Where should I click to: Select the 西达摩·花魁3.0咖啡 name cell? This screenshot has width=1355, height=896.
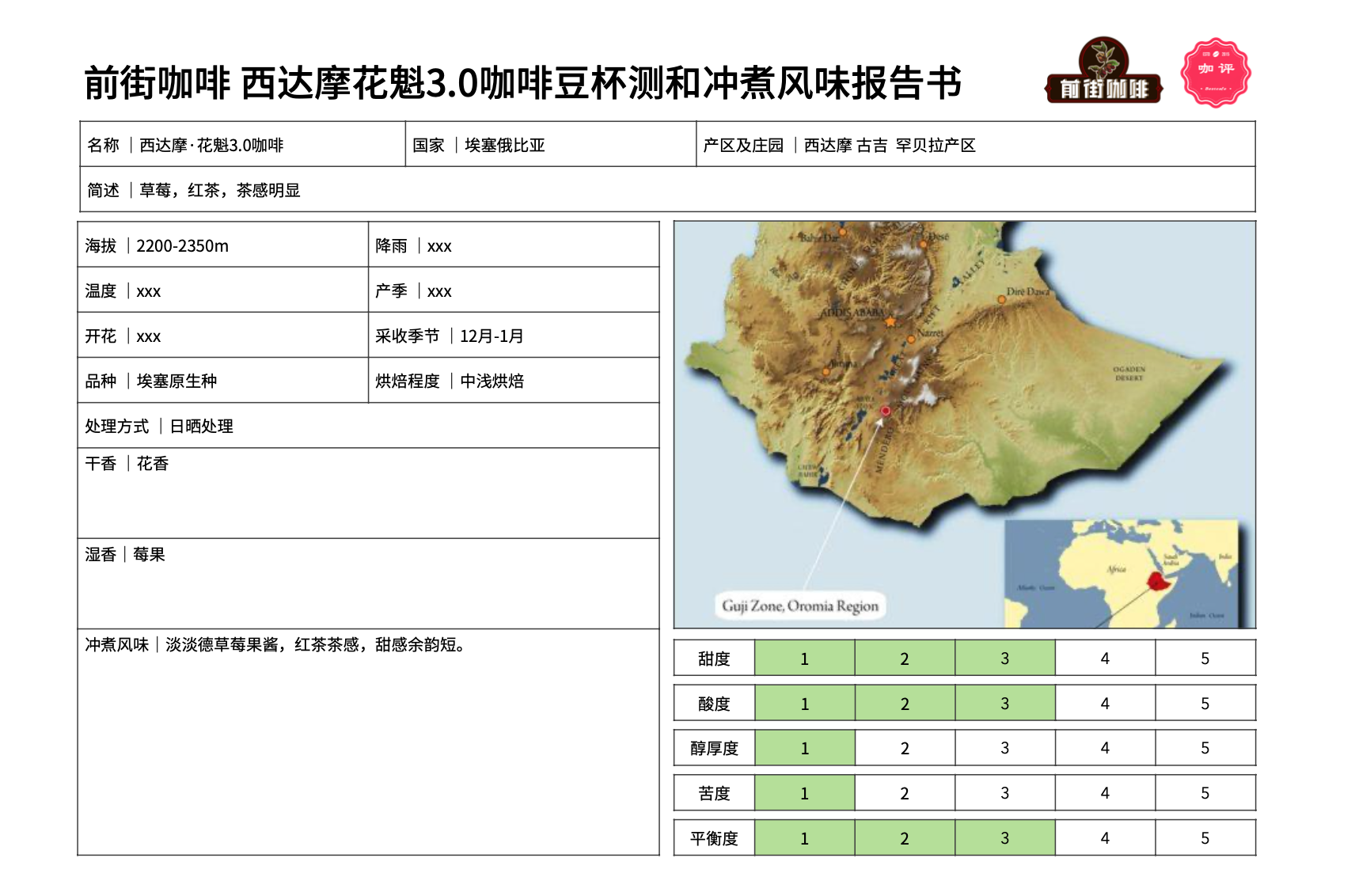[242, 144]
